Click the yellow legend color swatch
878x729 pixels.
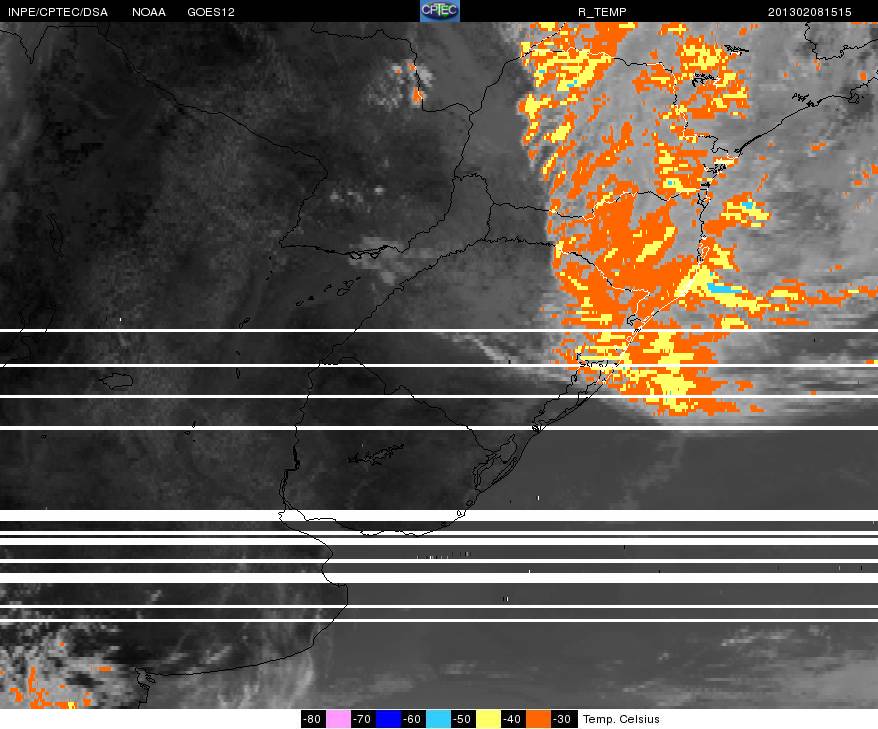pos(488,719)
